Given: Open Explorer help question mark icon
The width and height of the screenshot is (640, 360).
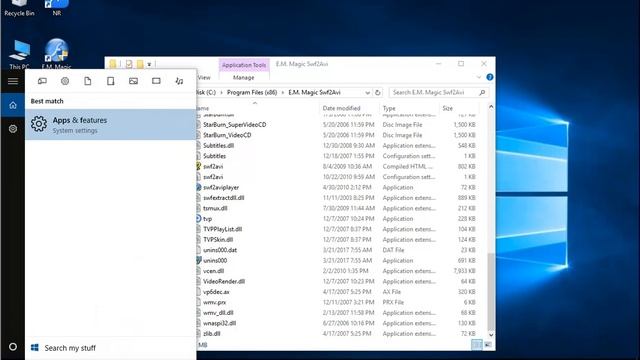Looking at the screenshot, I should [x=490, y=77].
